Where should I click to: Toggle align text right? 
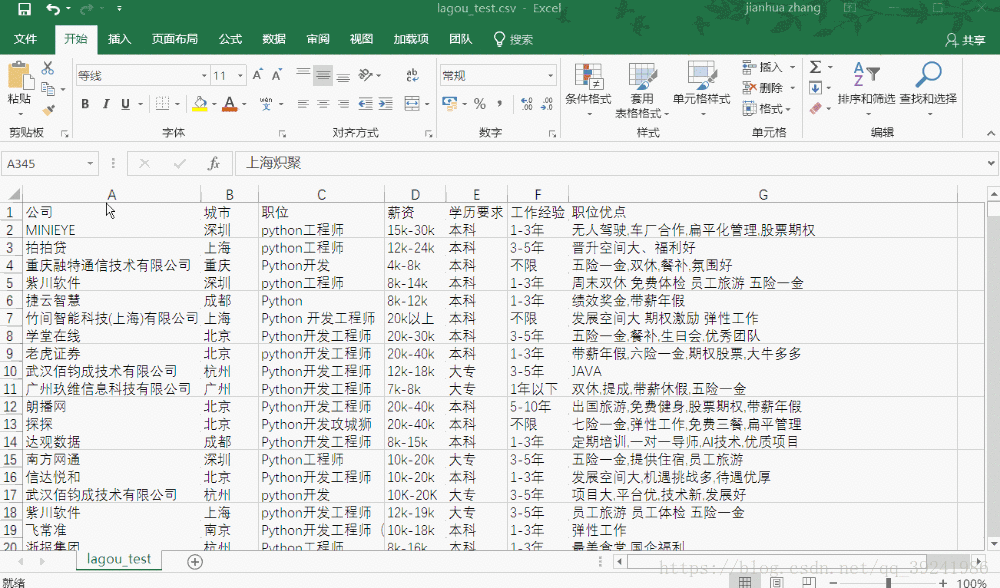click(343, 104)
